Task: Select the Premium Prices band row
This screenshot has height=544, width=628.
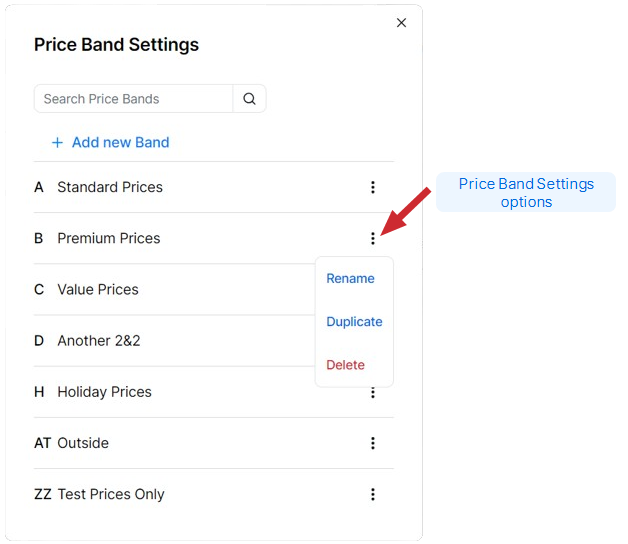Action: pos(109,238)
